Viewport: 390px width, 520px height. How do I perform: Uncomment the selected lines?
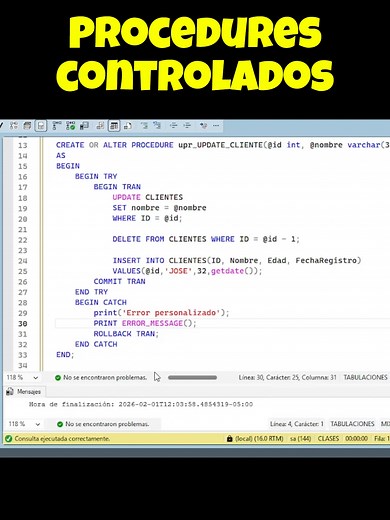tap(157, 126)
